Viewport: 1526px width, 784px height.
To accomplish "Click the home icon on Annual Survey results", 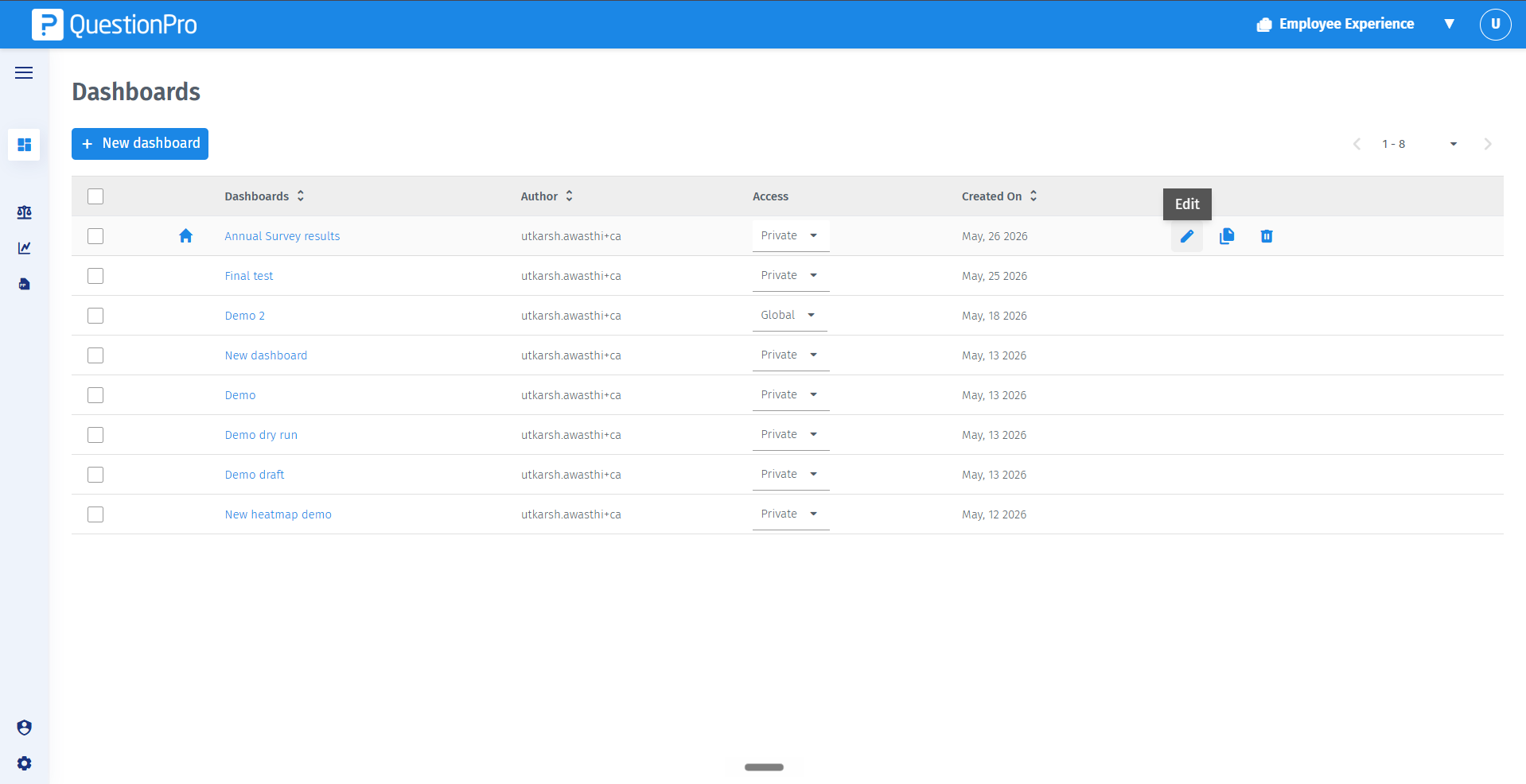I will (x=185, y=236).
